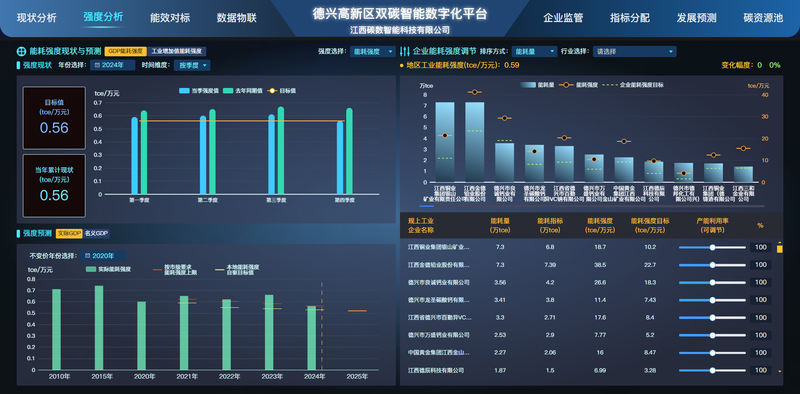Toggle 去年同期值 legend marker
This screenshot has height=394, width=800.
[228, 91]
